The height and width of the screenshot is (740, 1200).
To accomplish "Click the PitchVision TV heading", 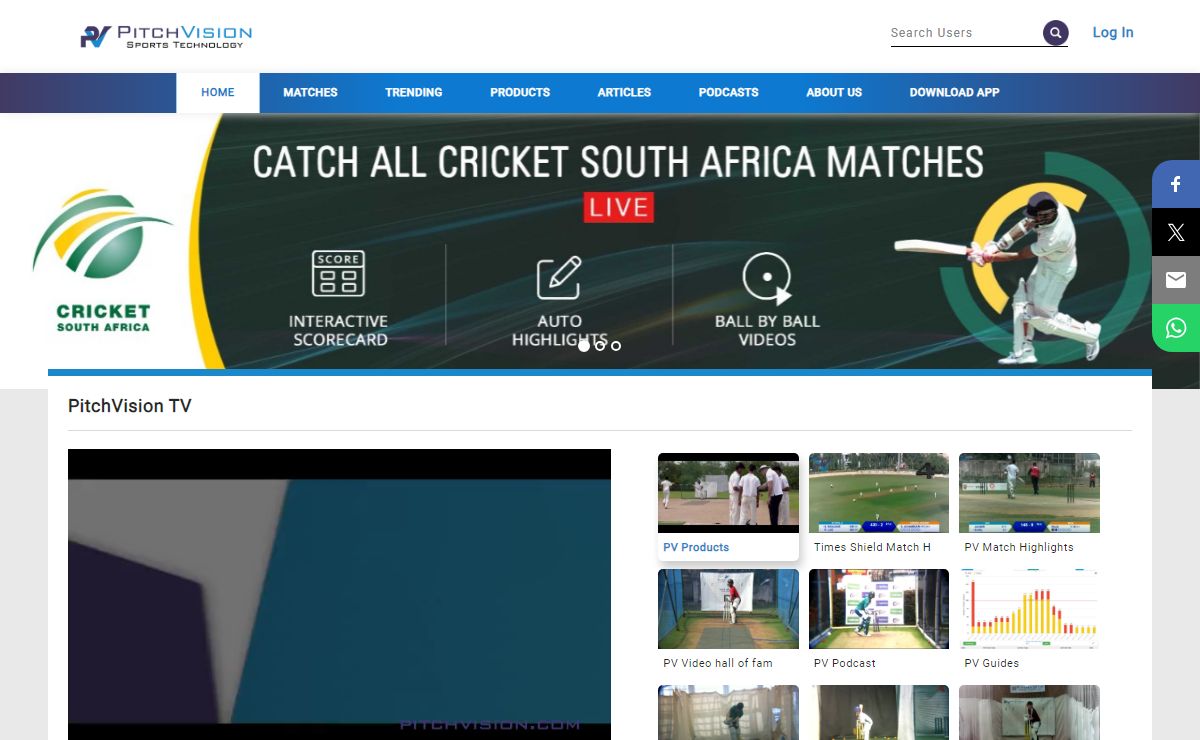I will click(x=130, y=406).
